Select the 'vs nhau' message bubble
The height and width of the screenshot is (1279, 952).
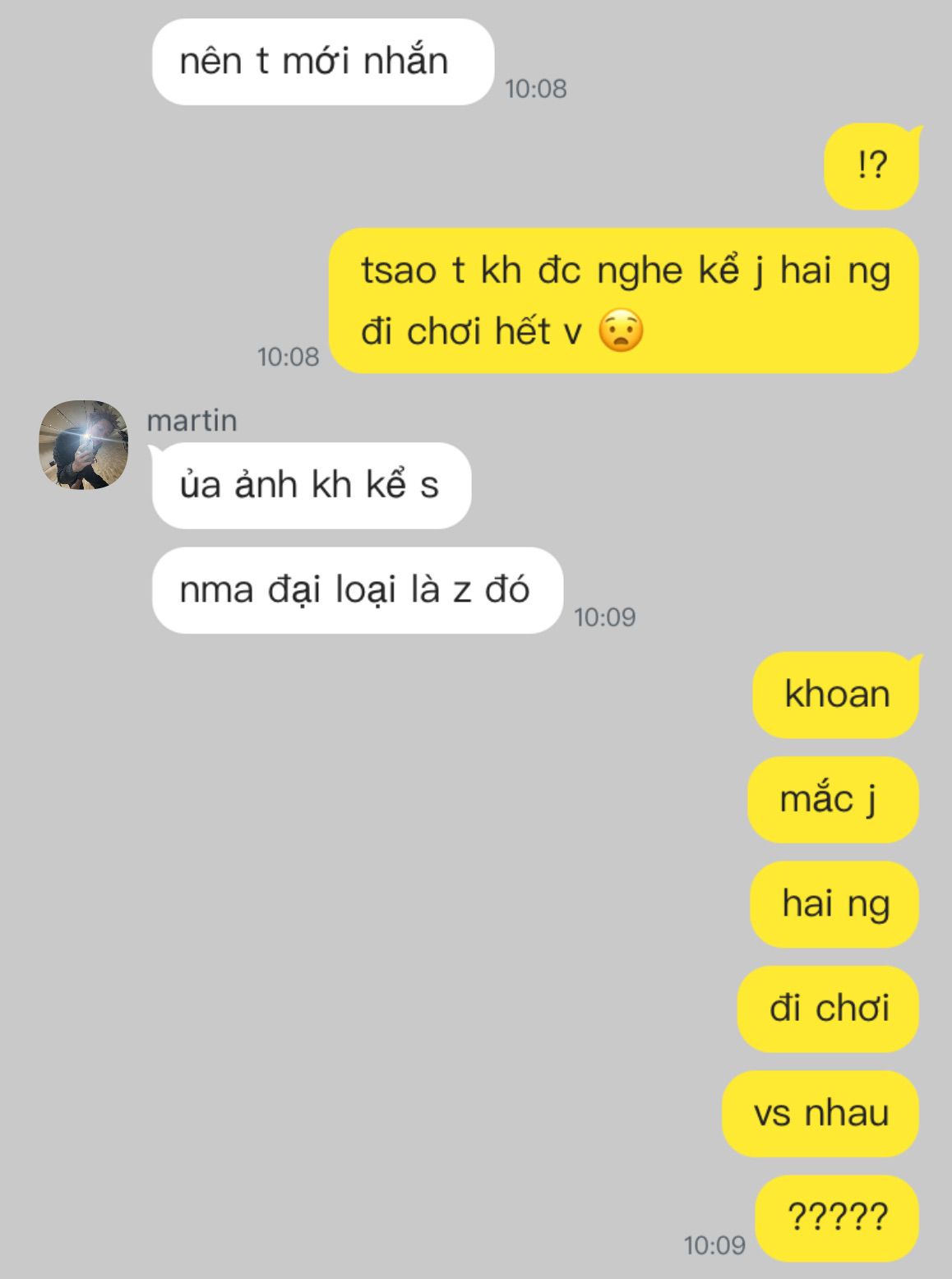tap(820, 1113)
